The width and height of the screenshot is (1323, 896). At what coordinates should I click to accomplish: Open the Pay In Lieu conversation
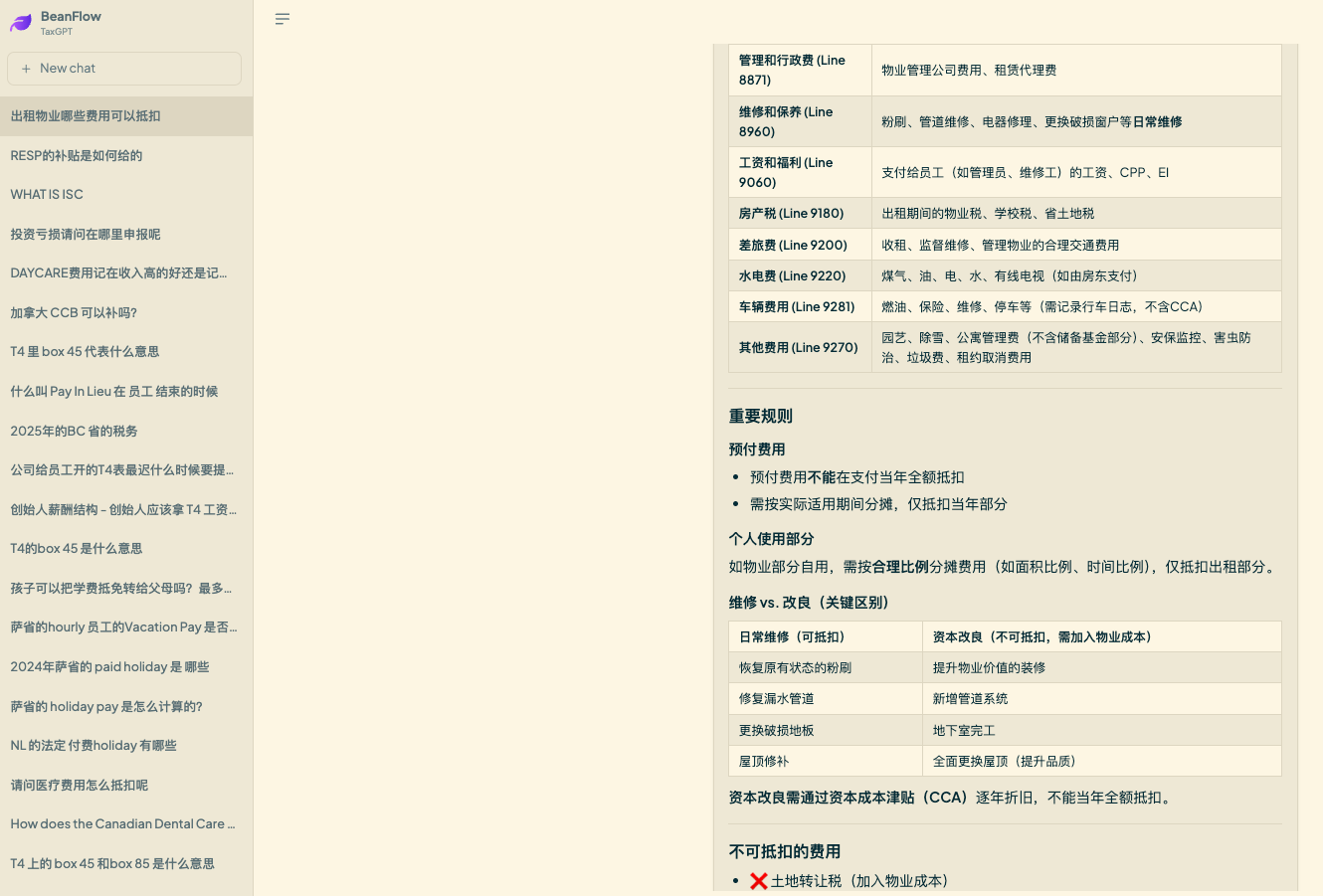pos(114,392)
